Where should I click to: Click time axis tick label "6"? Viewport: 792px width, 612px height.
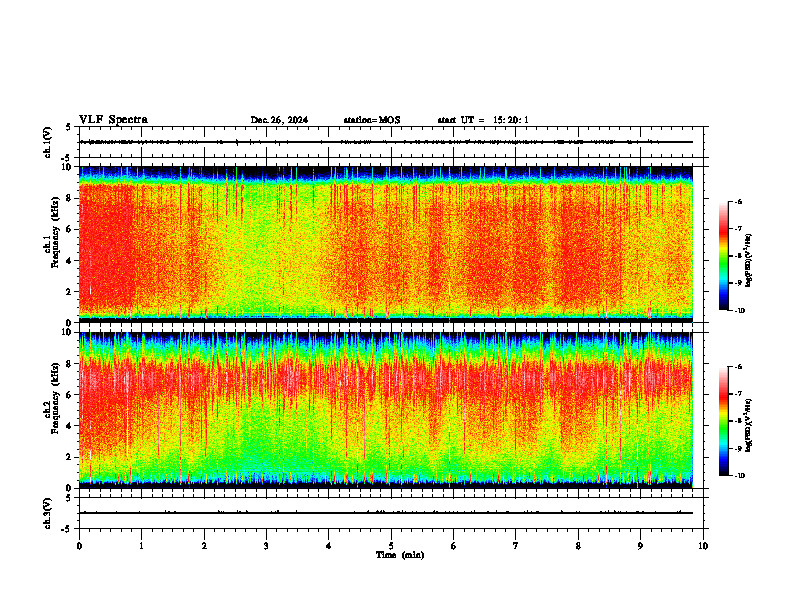(x=454, y=546)
